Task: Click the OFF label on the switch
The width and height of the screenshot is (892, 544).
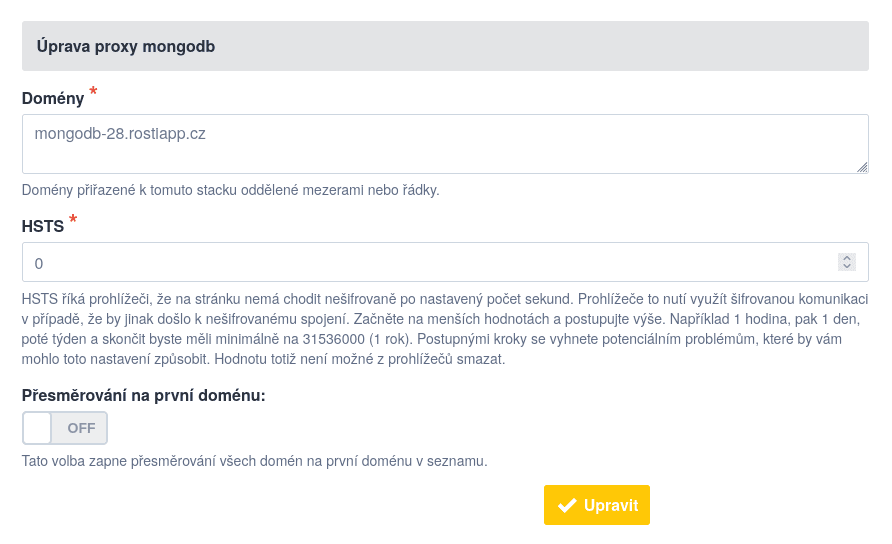Action: pos(81,428)
